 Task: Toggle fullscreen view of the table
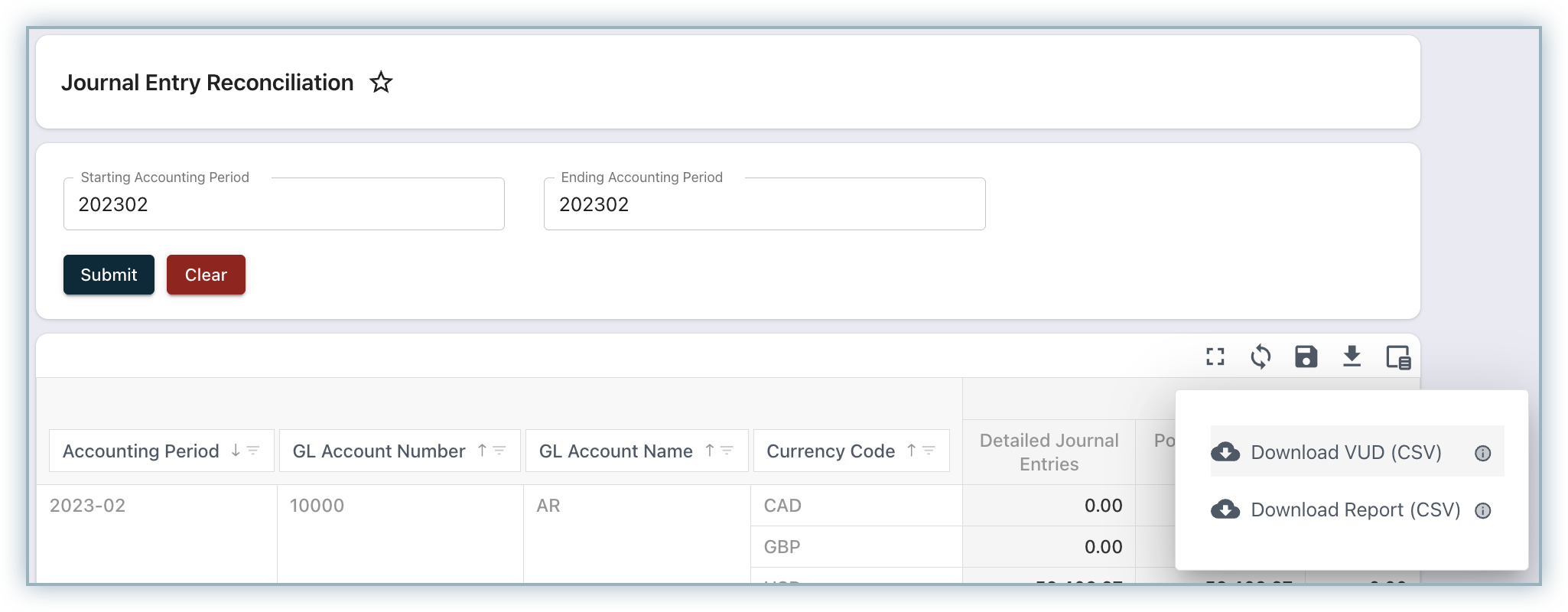pos(1215,356)
